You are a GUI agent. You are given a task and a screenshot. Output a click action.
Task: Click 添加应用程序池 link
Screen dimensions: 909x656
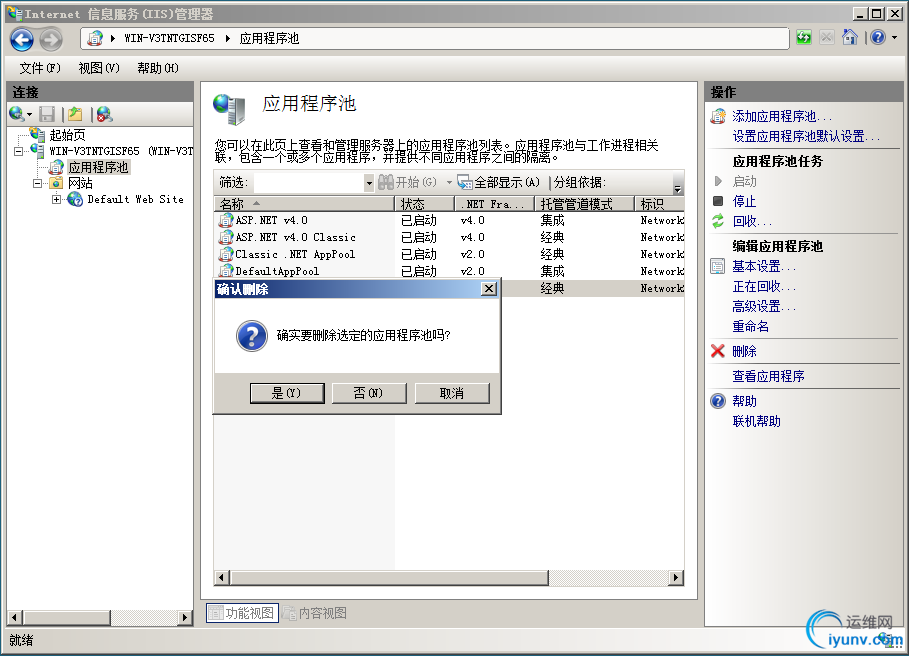tap(782, 116)
